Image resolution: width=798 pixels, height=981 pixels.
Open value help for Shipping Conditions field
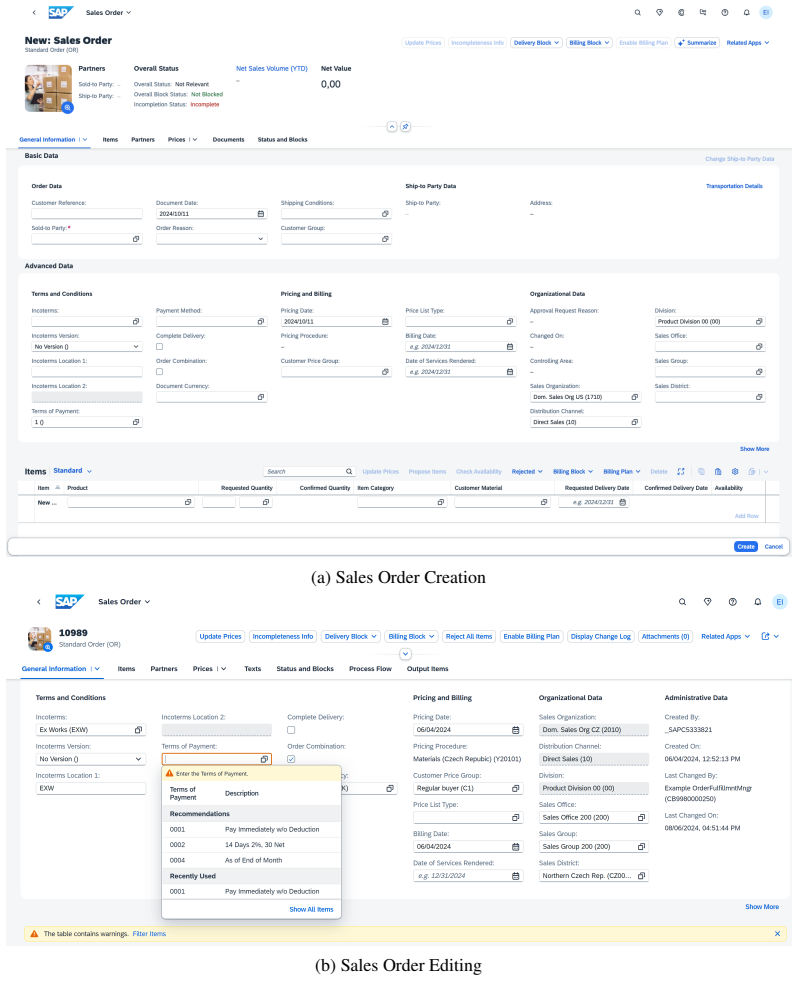click(x=385, y=214)
